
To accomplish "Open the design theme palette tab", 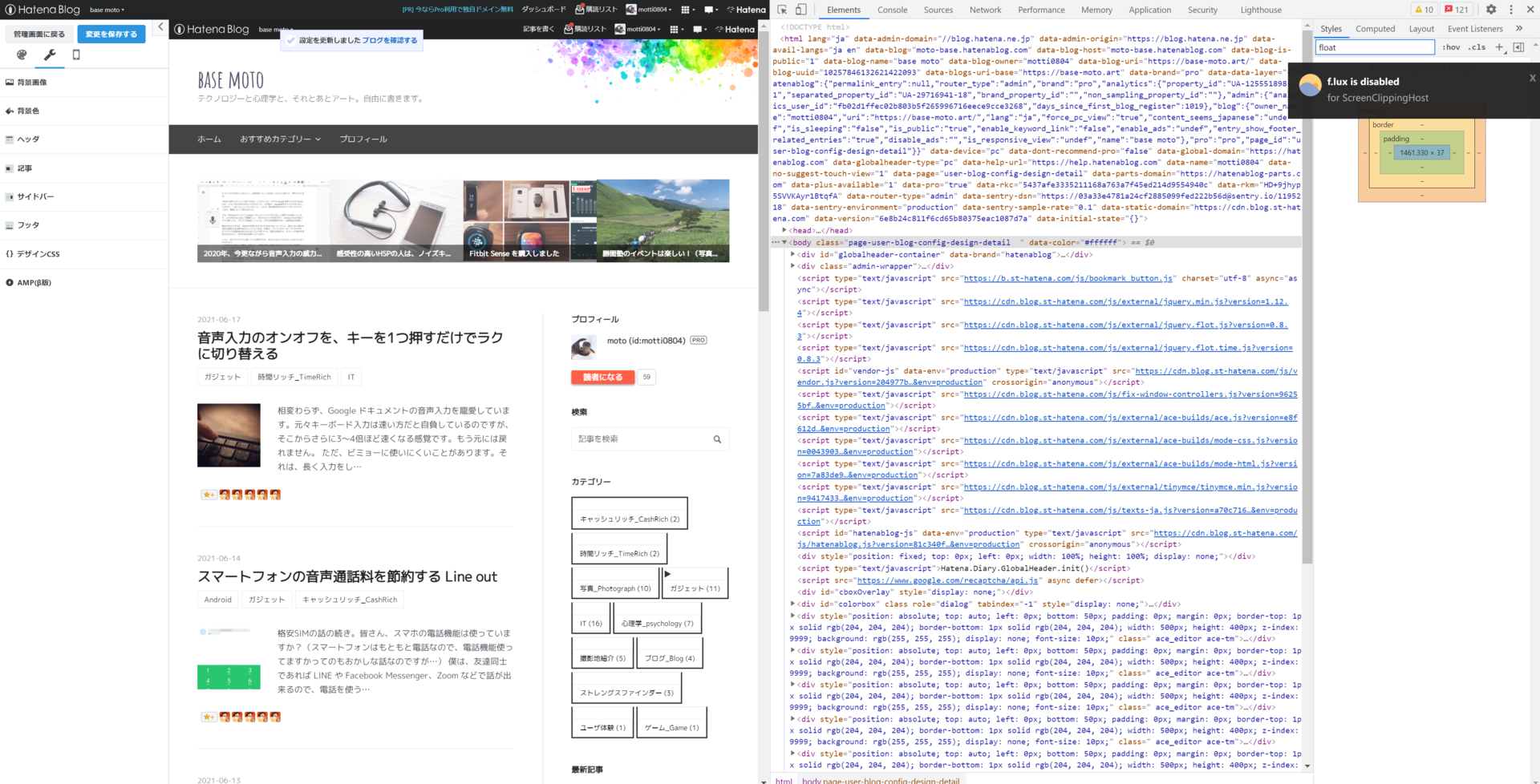I will click(22, 55).
